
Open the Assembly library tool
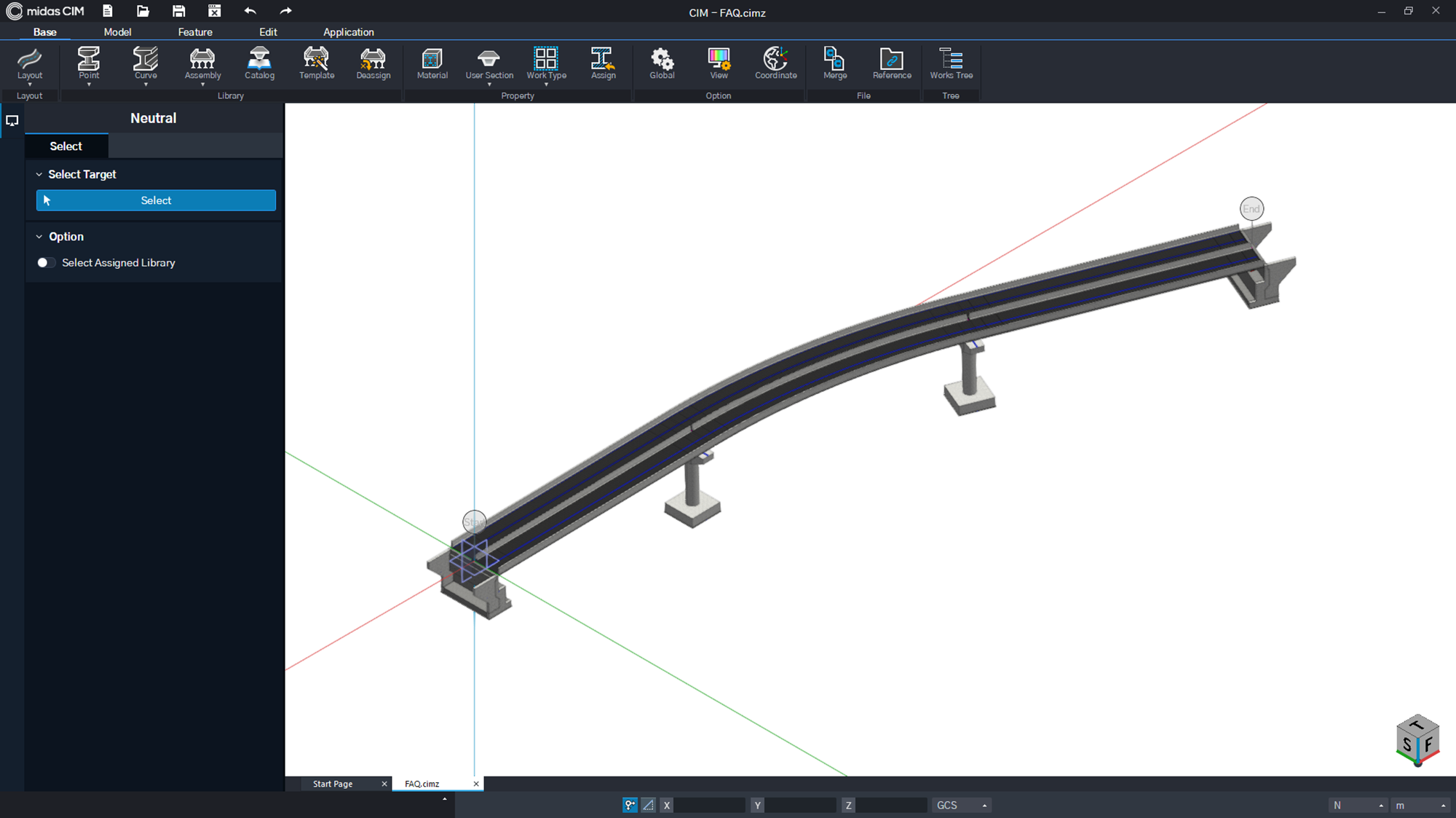202,64
